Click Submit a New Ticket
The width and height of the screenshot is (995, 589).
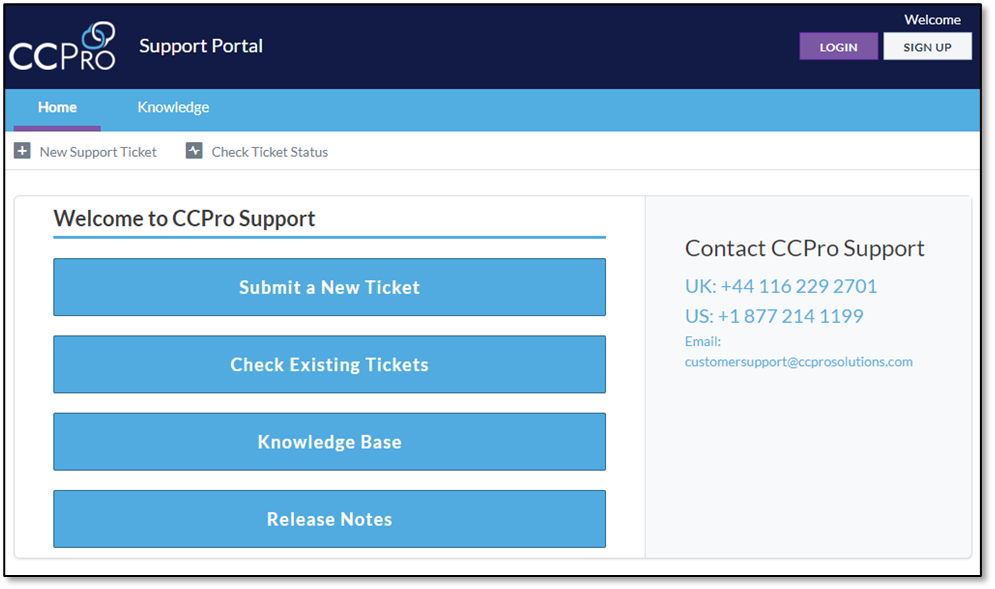click(329, 287)
